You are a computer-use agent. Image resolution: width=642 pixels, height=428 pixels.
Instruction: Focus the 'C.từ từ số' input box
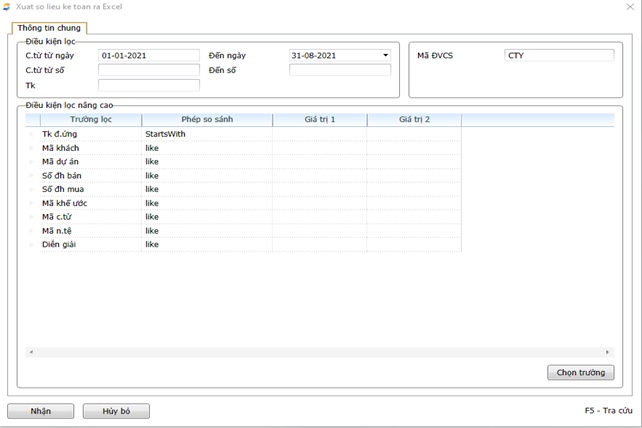(148, 70)
